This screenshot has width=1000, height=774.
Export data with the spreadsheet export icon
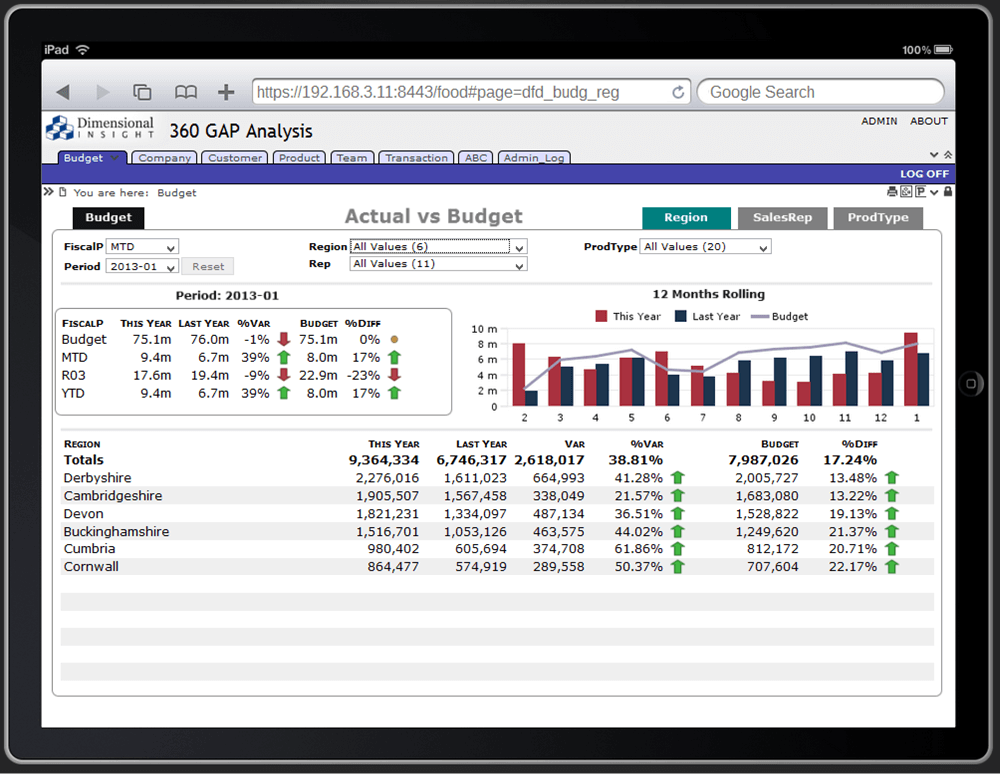pyautogui.click(x=906, y=192)
